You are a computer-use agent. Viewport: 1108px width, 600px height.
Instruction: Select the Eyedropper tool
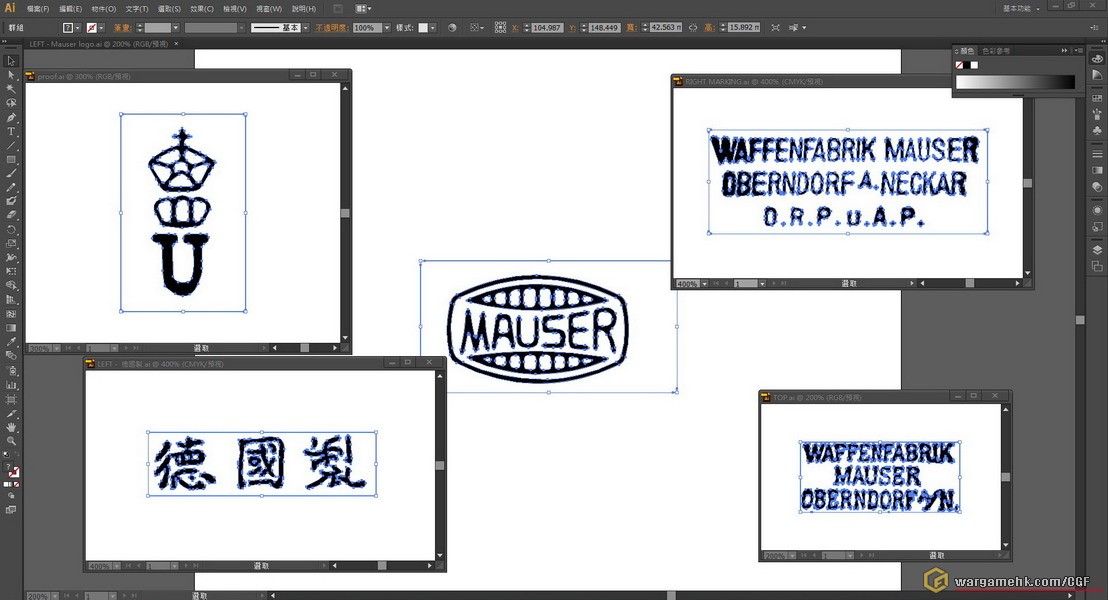coord(11,342)
